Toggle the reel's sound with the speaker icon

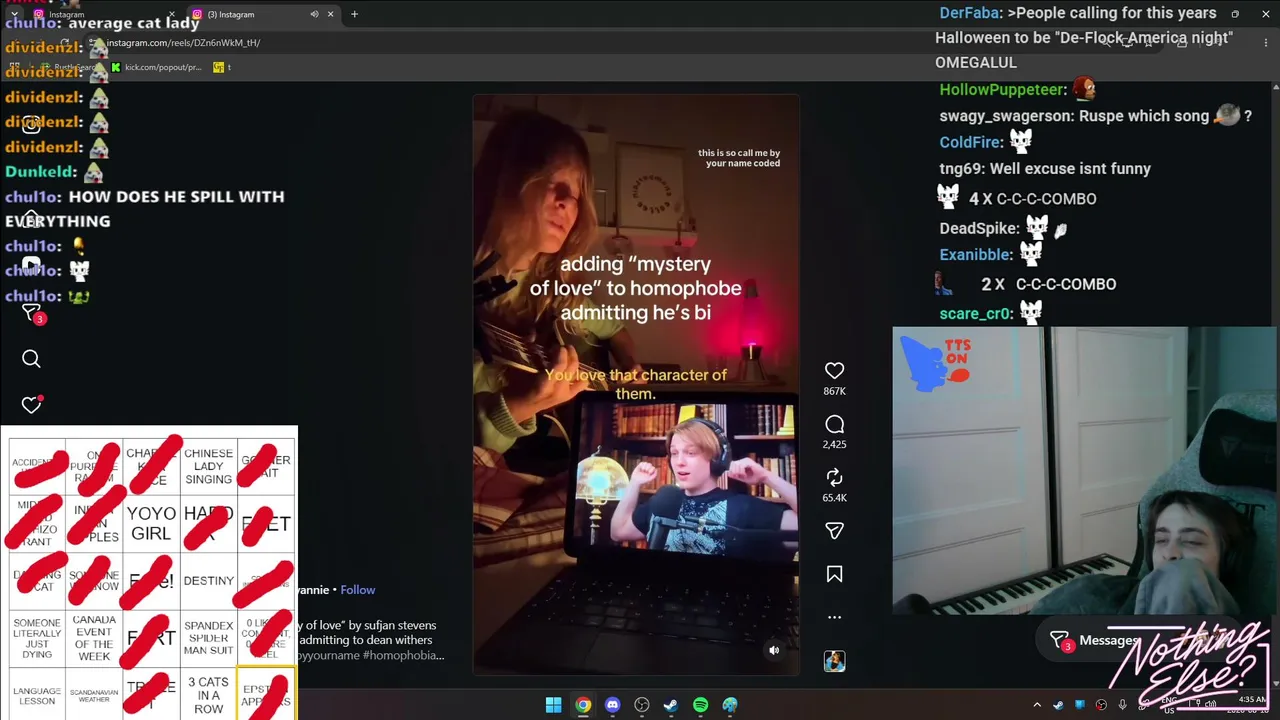pos(773,650)
